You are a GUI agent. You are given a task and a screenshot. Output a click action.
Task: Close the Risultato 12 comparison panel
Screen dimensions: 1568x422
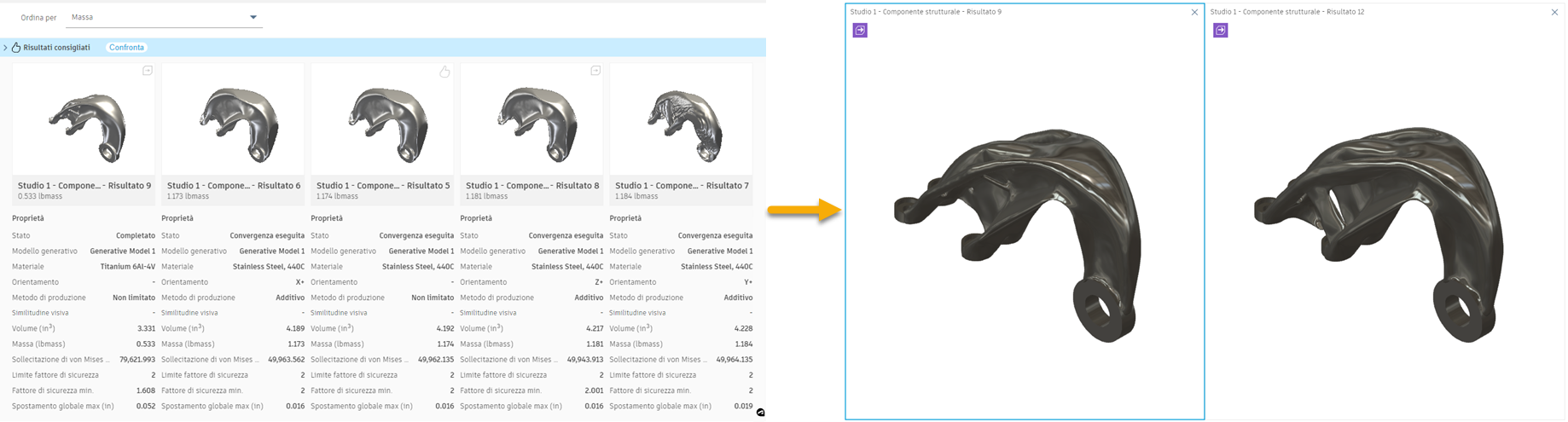tap(1554, 12)
